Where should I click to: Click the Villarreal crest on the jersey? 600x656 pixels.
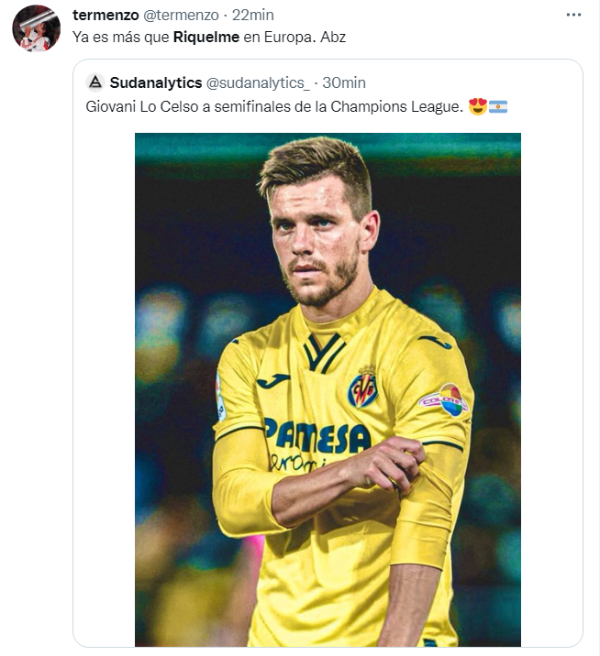362,389
